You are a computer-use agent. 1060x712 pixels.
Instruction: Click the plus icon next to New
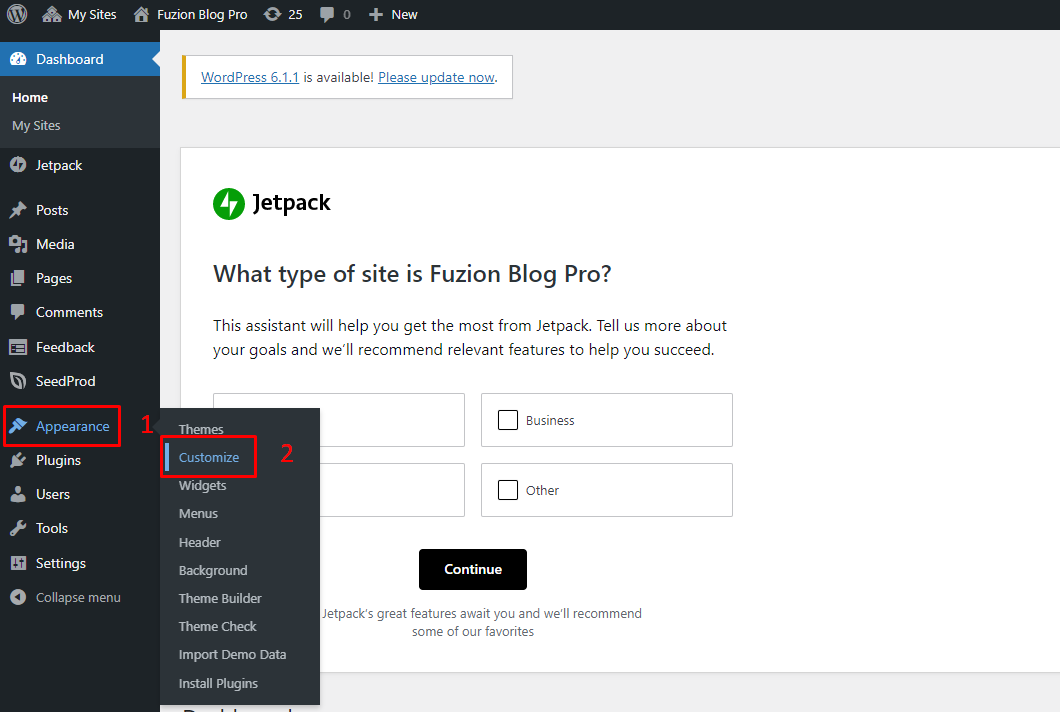click(x=376, y=14)
